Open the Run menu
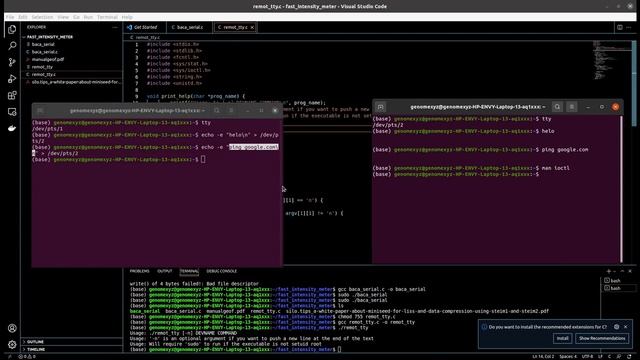640x360 pixels. [88, 17]
